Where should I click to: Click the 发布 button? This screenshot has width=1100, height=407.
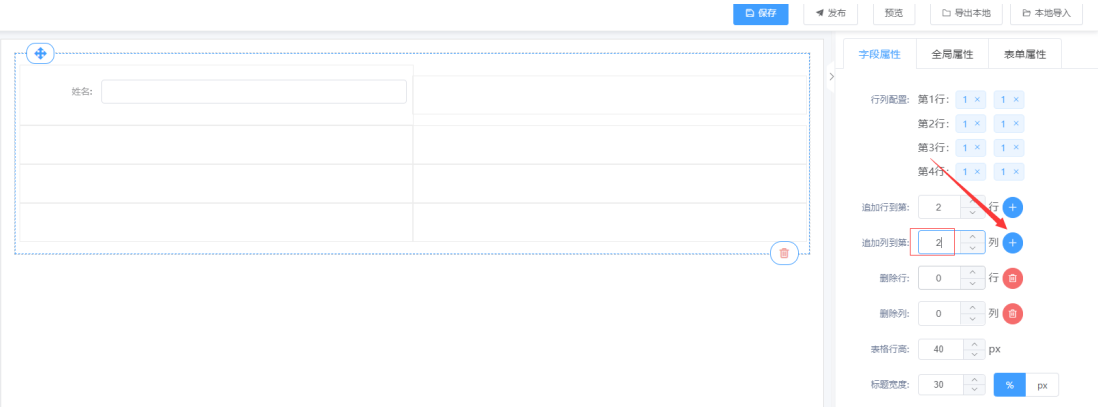[831, 13]
